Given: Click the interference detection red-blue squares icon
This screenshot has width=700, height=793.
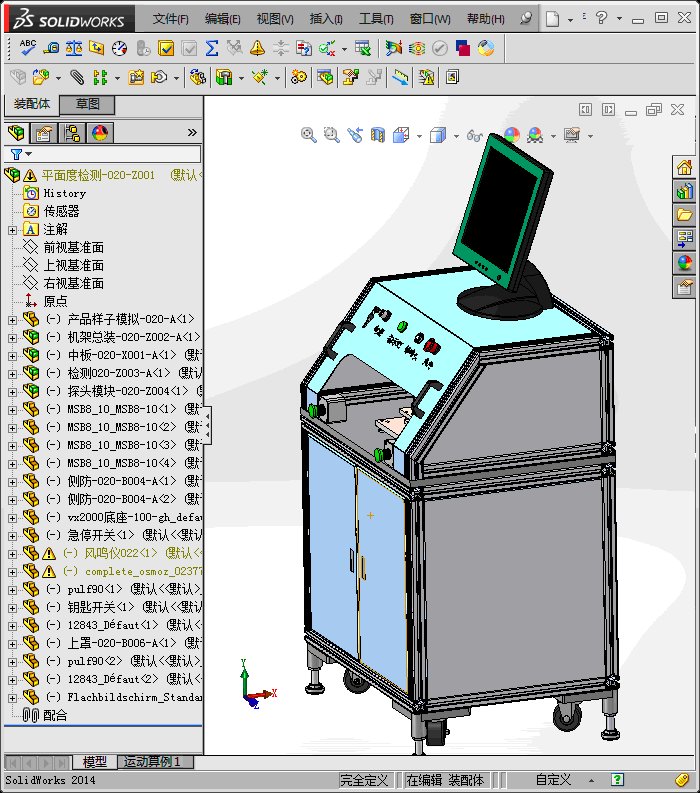Looking at the screenshot, I should pyautogui.click(x=463, y=48).
